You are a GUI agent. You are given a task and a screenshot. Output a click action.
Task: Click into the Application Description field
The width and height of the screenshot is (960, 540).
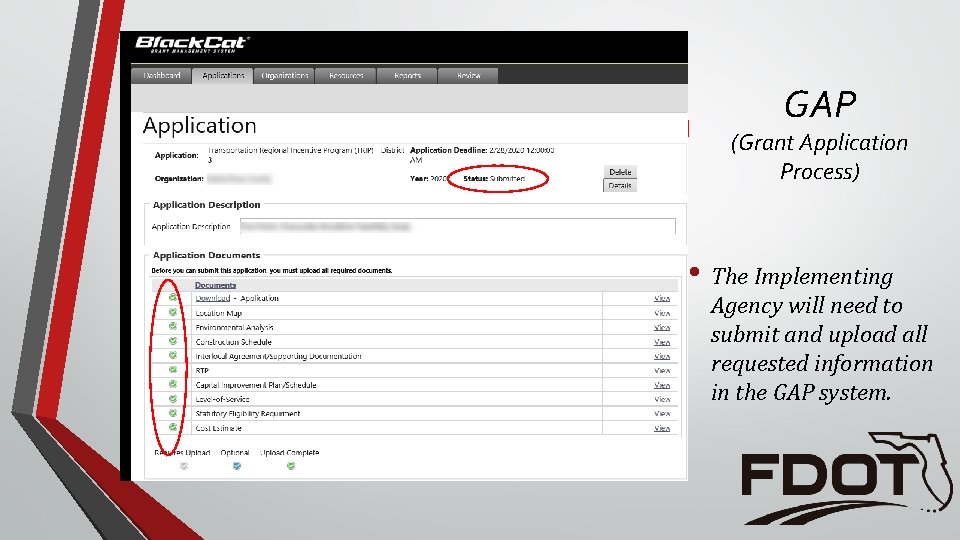(457, 227)
